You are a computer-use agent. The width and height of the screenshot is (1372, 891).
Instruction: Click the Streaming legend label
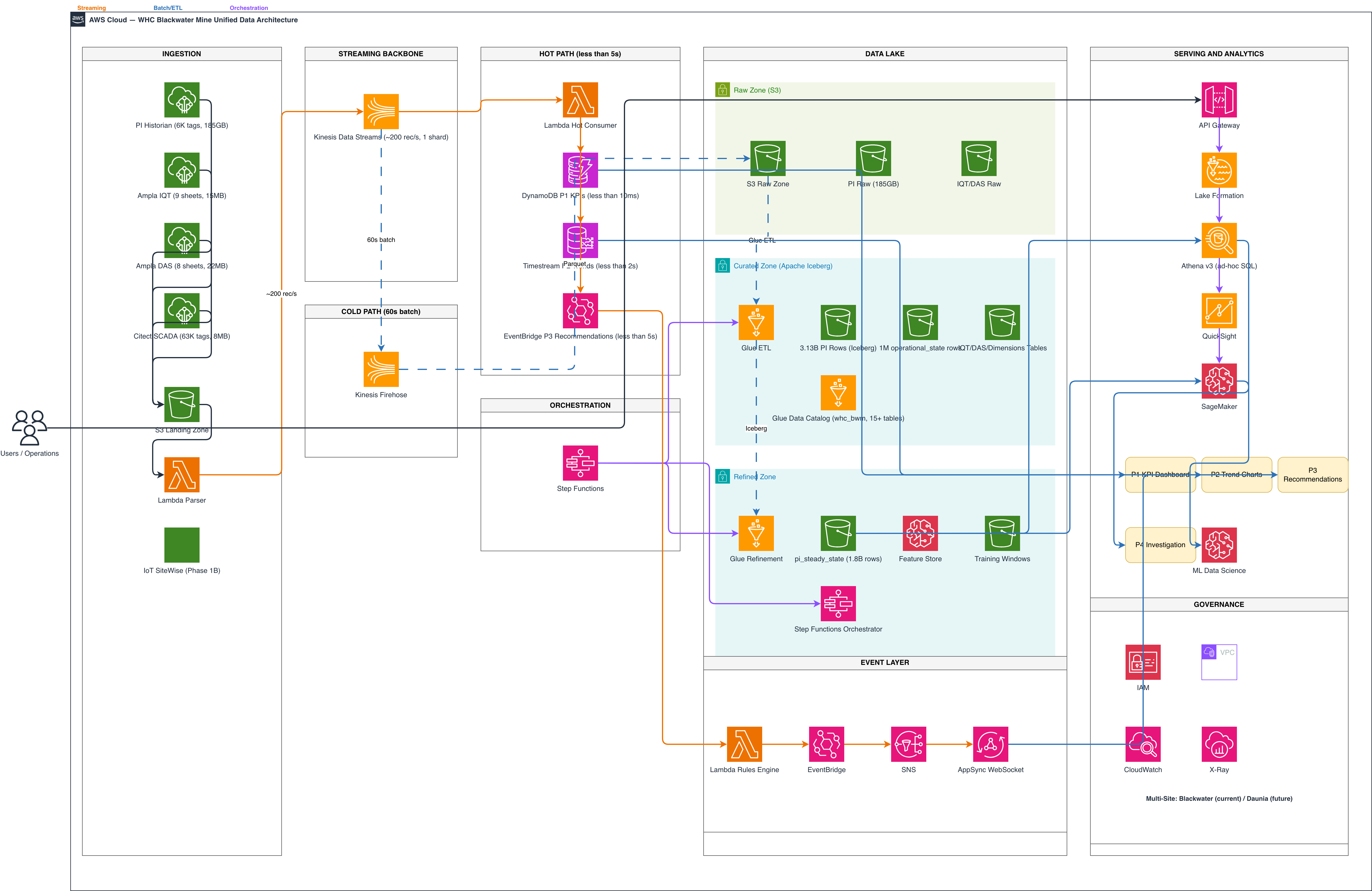pyautogui.click(x=92, y=8)
